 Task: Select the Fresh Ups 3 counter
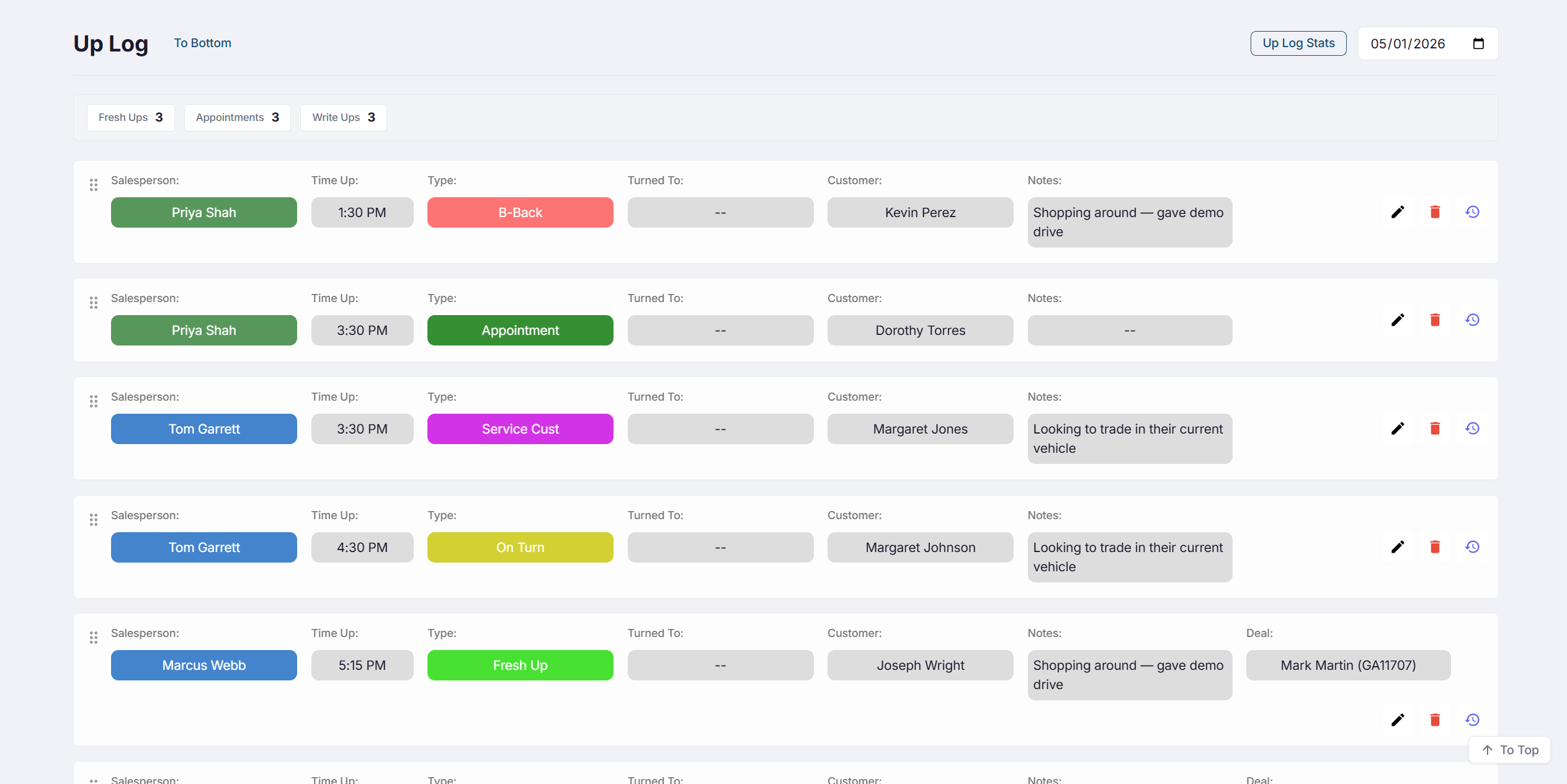click(x=131, y=117)
